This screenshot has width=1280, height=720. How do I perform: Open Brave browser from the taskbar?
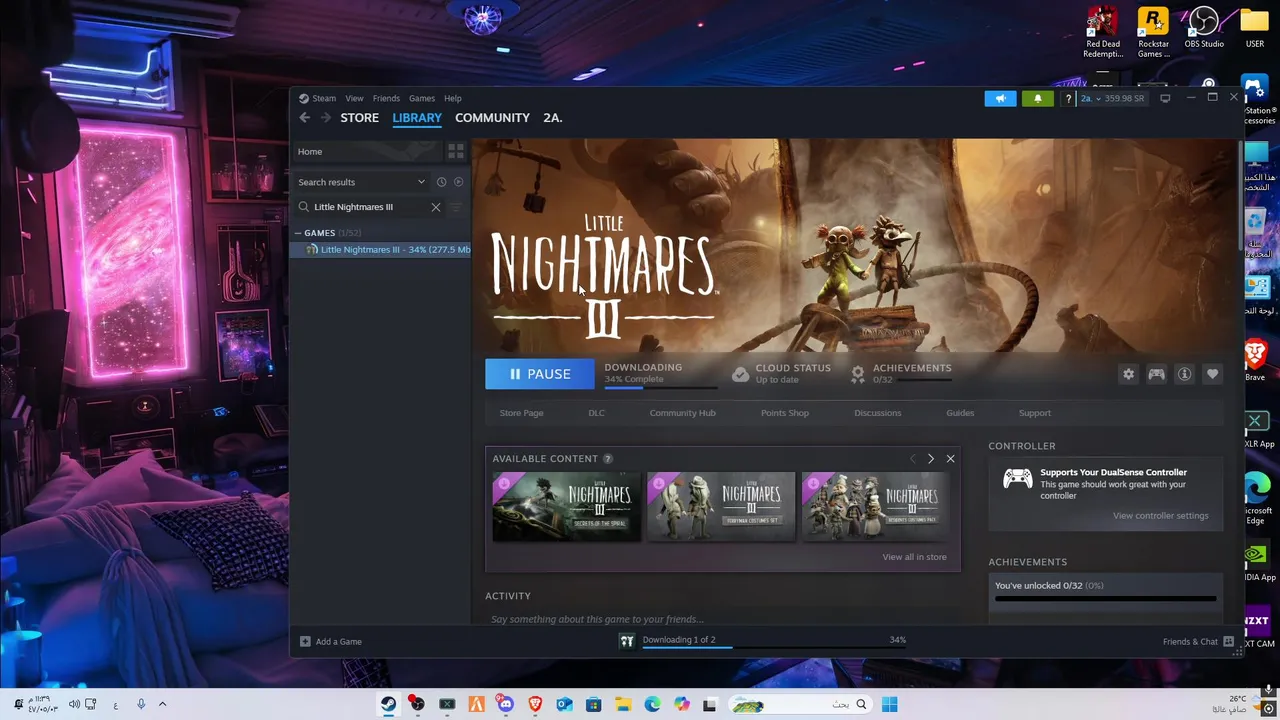[535, 704]
